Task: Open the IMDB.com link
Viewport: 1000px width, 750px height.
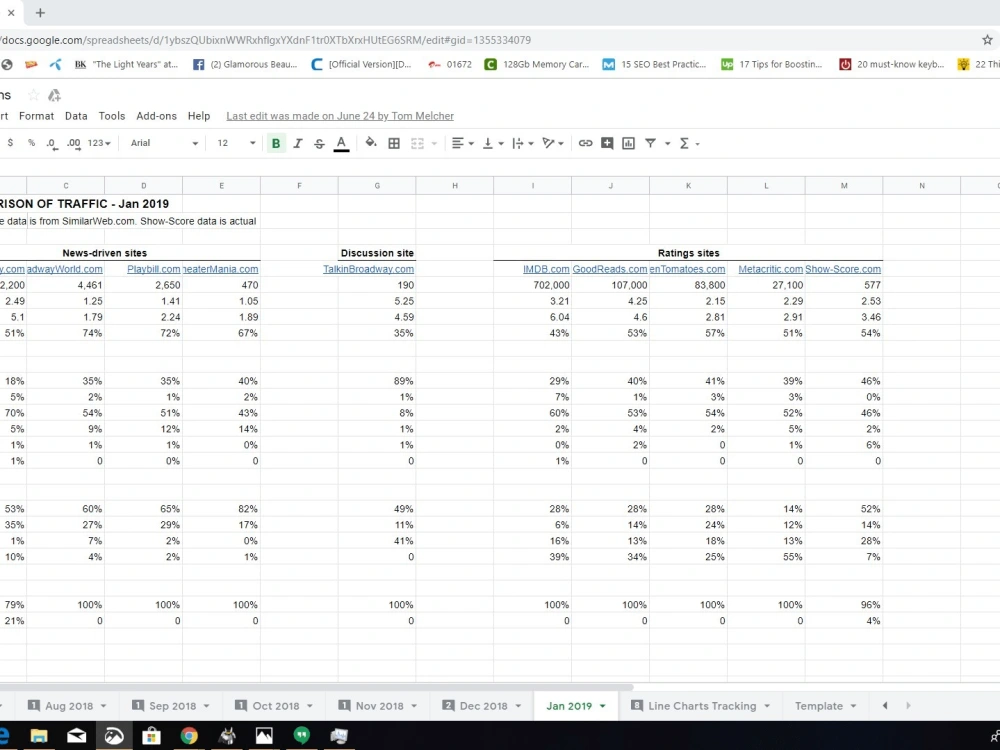Action: pos(546,269)
